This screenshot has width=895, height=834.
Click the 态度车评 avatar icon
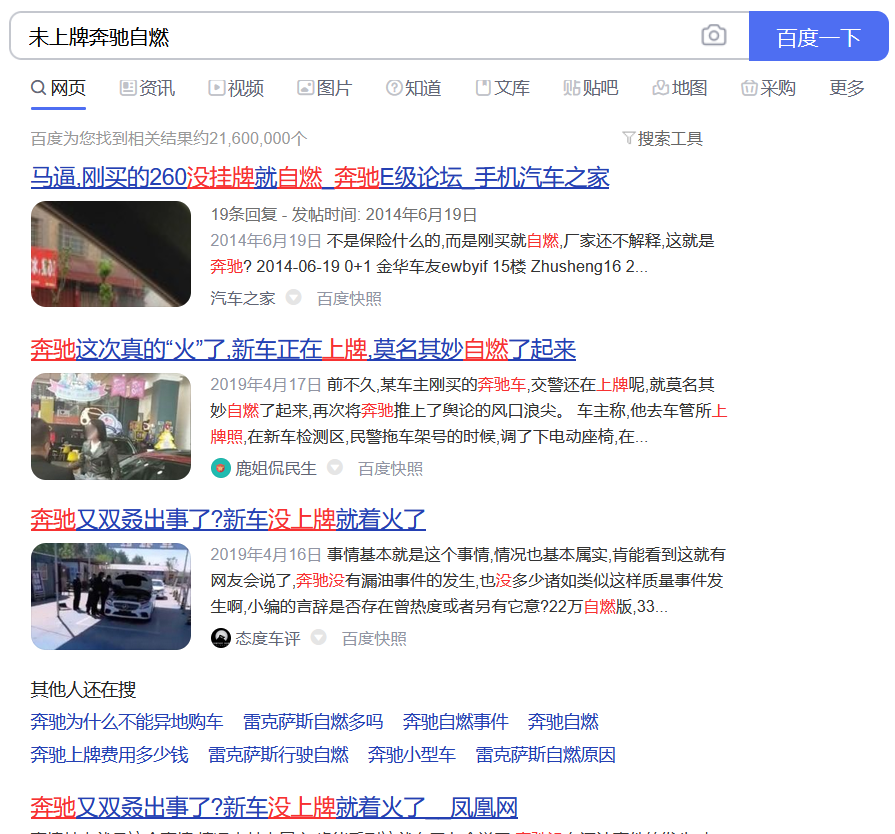220,638
